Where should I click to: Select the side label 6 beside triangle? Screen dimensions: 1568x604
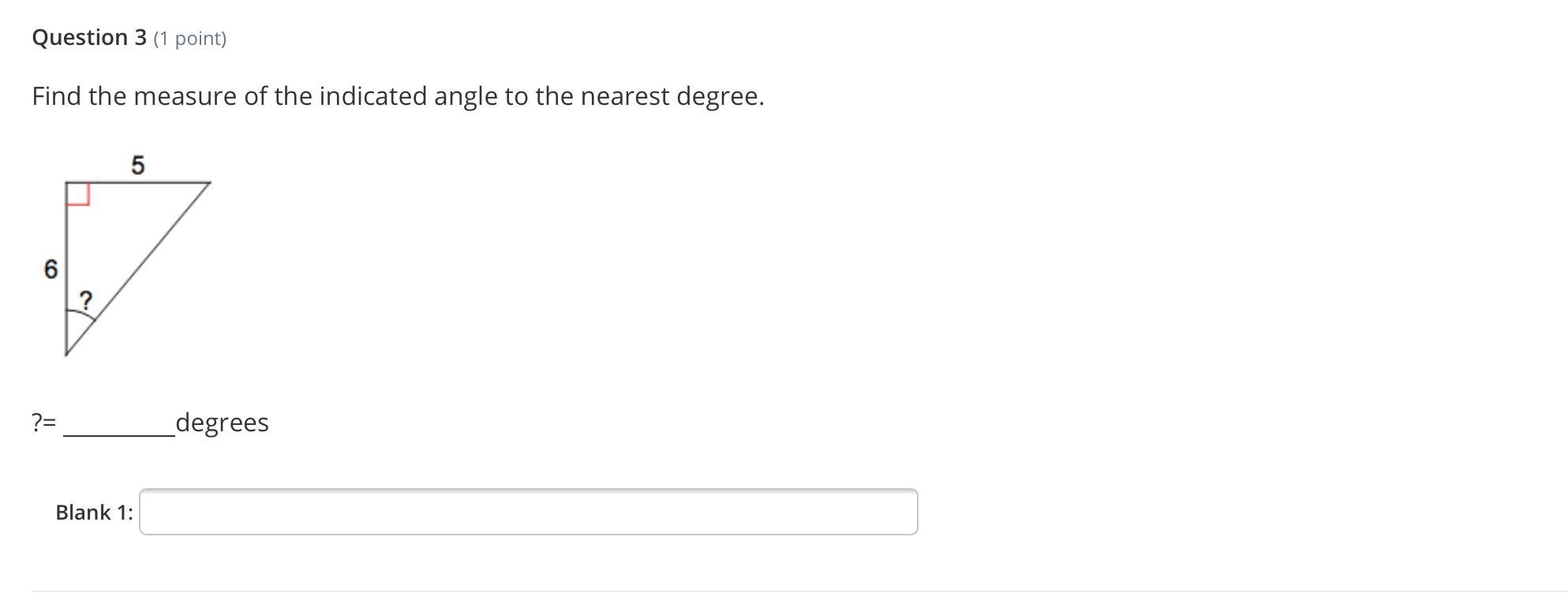point(51,270)
